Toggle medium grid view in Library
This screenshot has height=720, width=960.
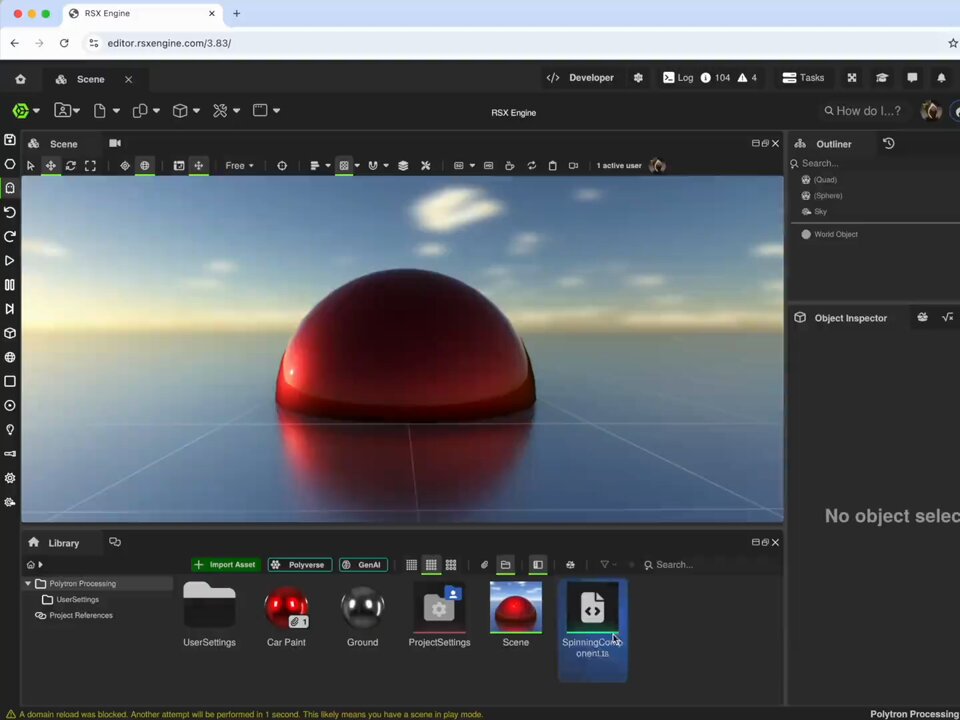(x=431, y=564)
